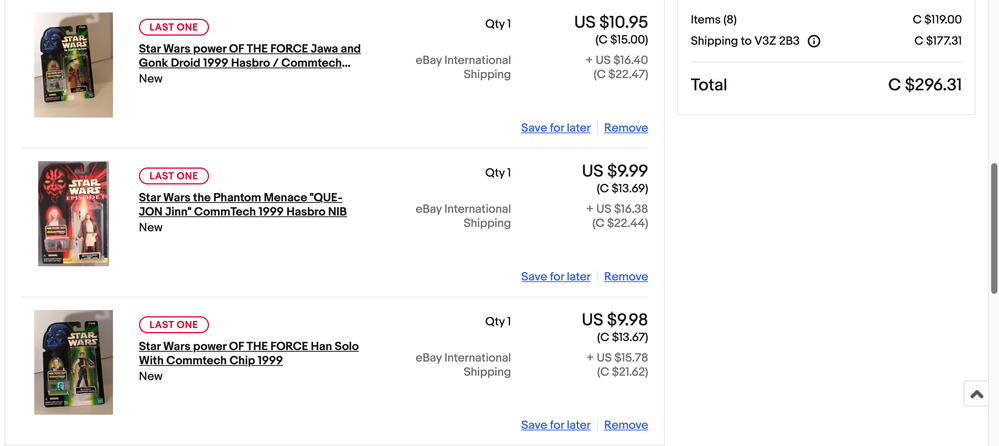
Task: Save the Qui-Gon Jinn item for later
Action: click(555, 277)
